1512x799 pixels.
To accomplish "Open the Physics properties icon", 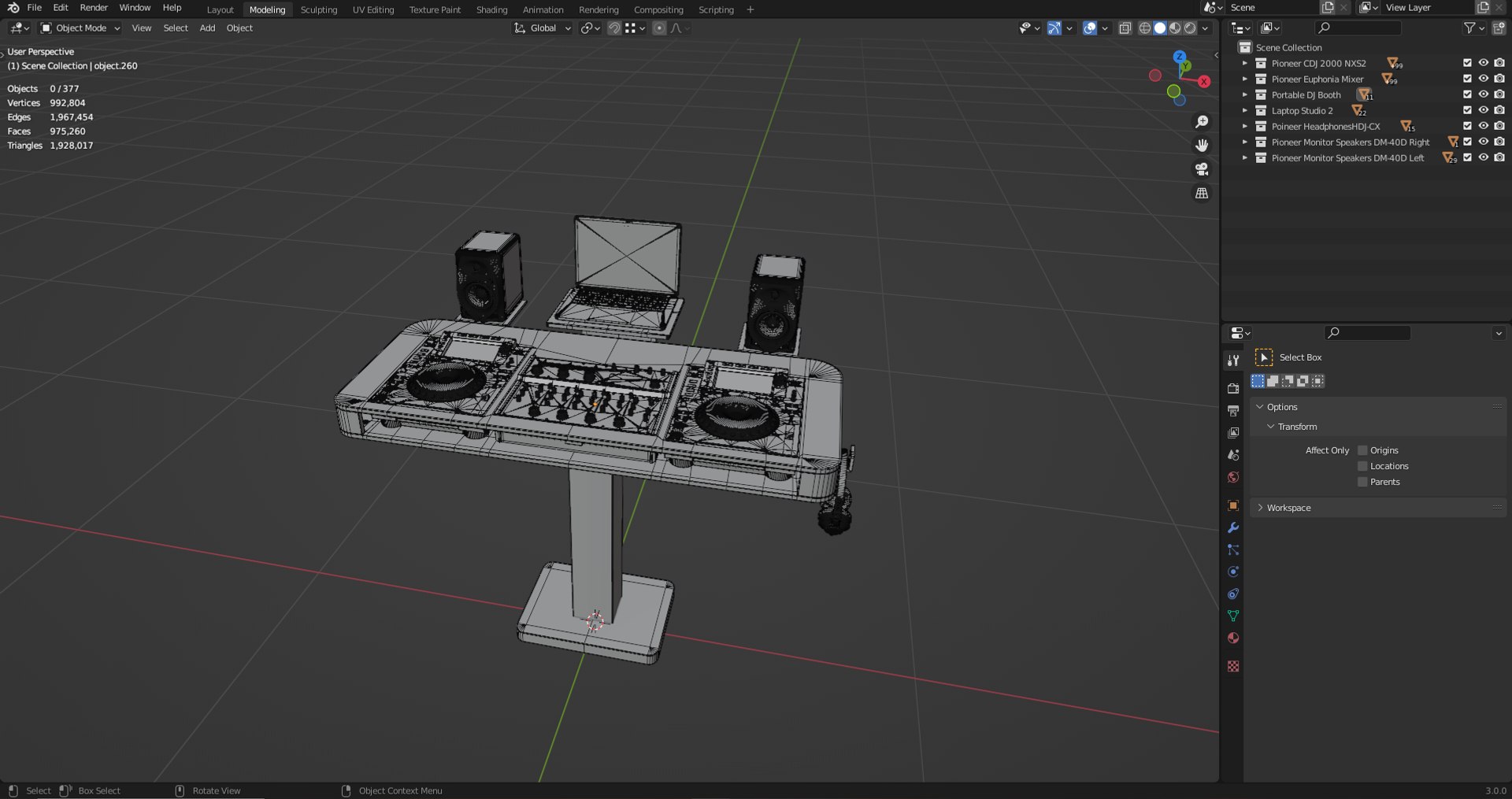I will pyautogui.click(x=1233, y=572).
